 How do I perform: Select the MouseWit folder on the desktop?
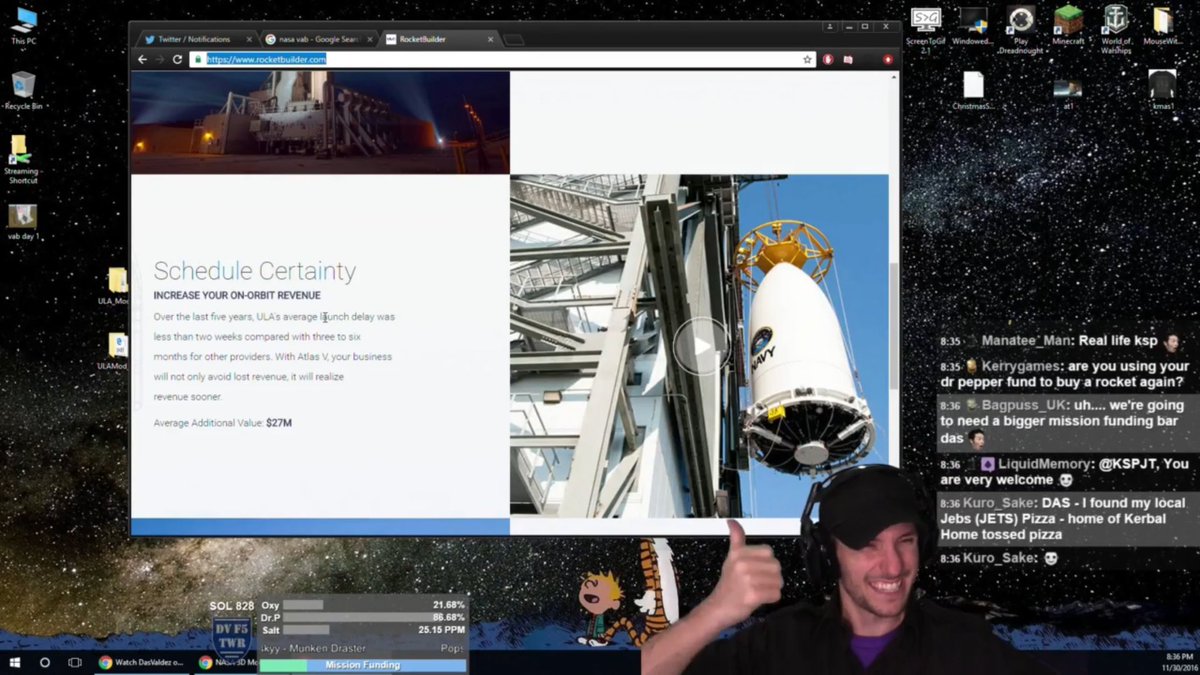click(1162, 26)
